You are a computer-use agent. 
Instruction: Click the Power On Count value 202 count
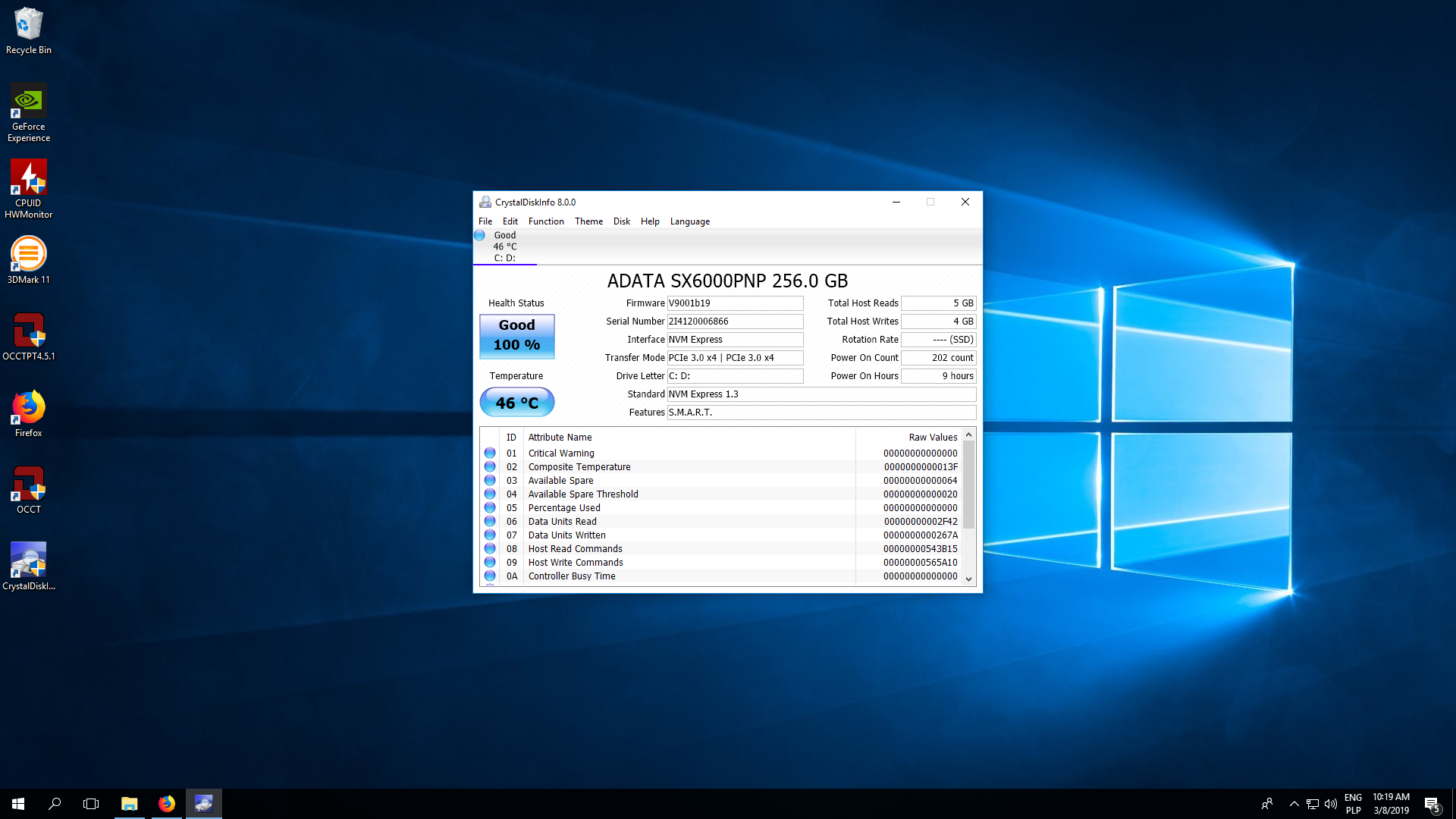click(x=938, y=358)
